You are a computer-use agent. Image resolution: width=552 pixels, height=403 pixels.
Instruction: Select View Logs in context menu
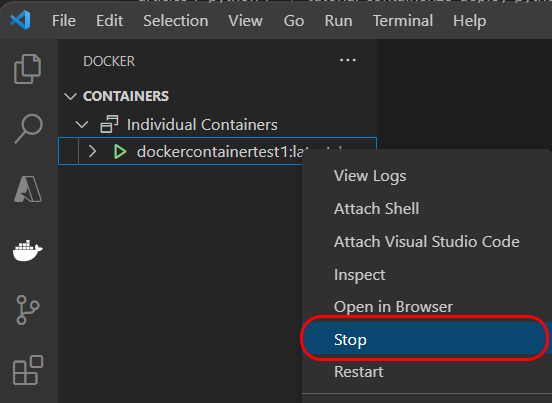pyautogui.click(x=370, y=176)
